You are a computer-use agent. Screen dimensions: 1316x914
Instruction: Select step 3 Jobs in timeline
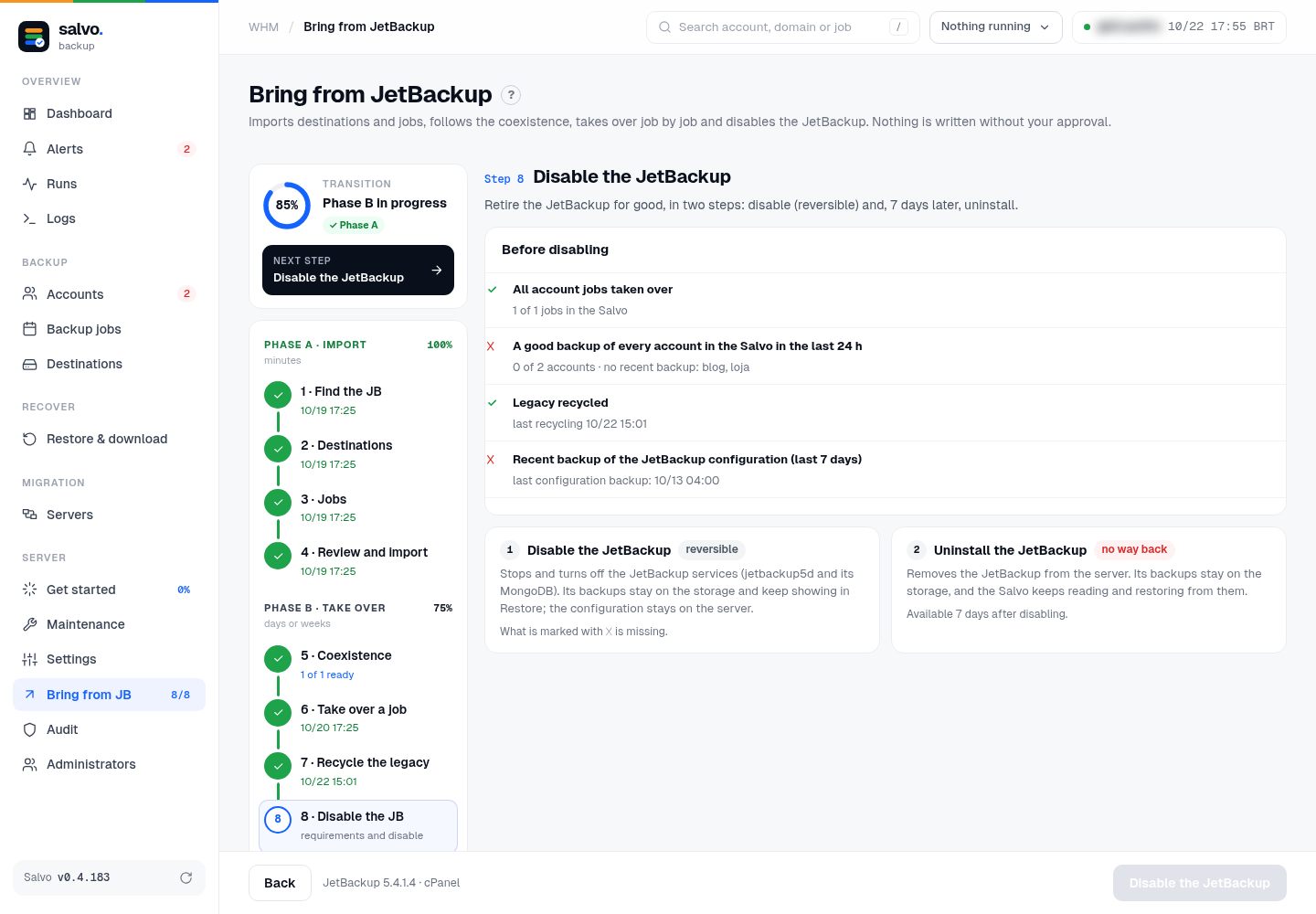(x=358, y=508)
